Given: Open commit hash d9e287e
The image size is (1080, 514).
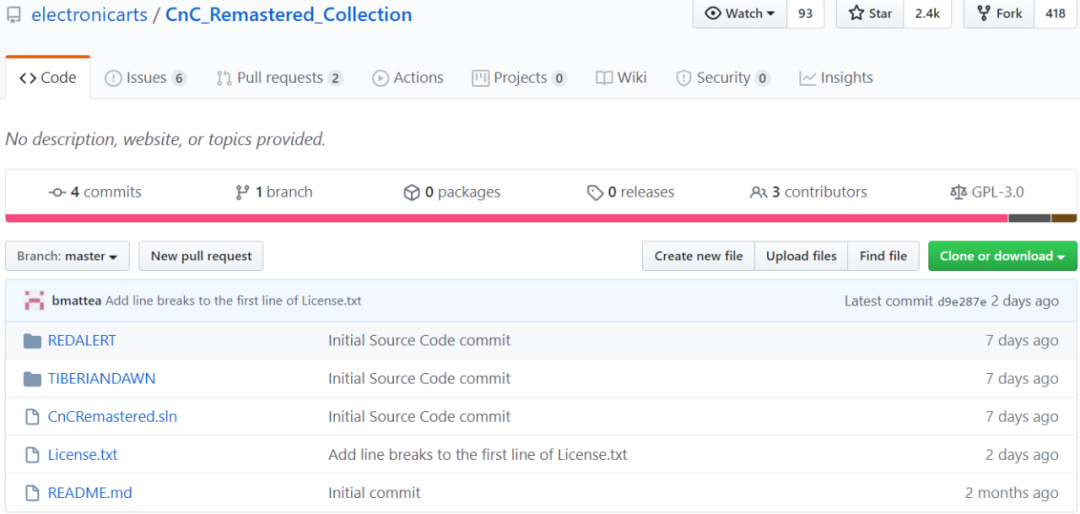Looking at the screenshot, I should (962, 301).
